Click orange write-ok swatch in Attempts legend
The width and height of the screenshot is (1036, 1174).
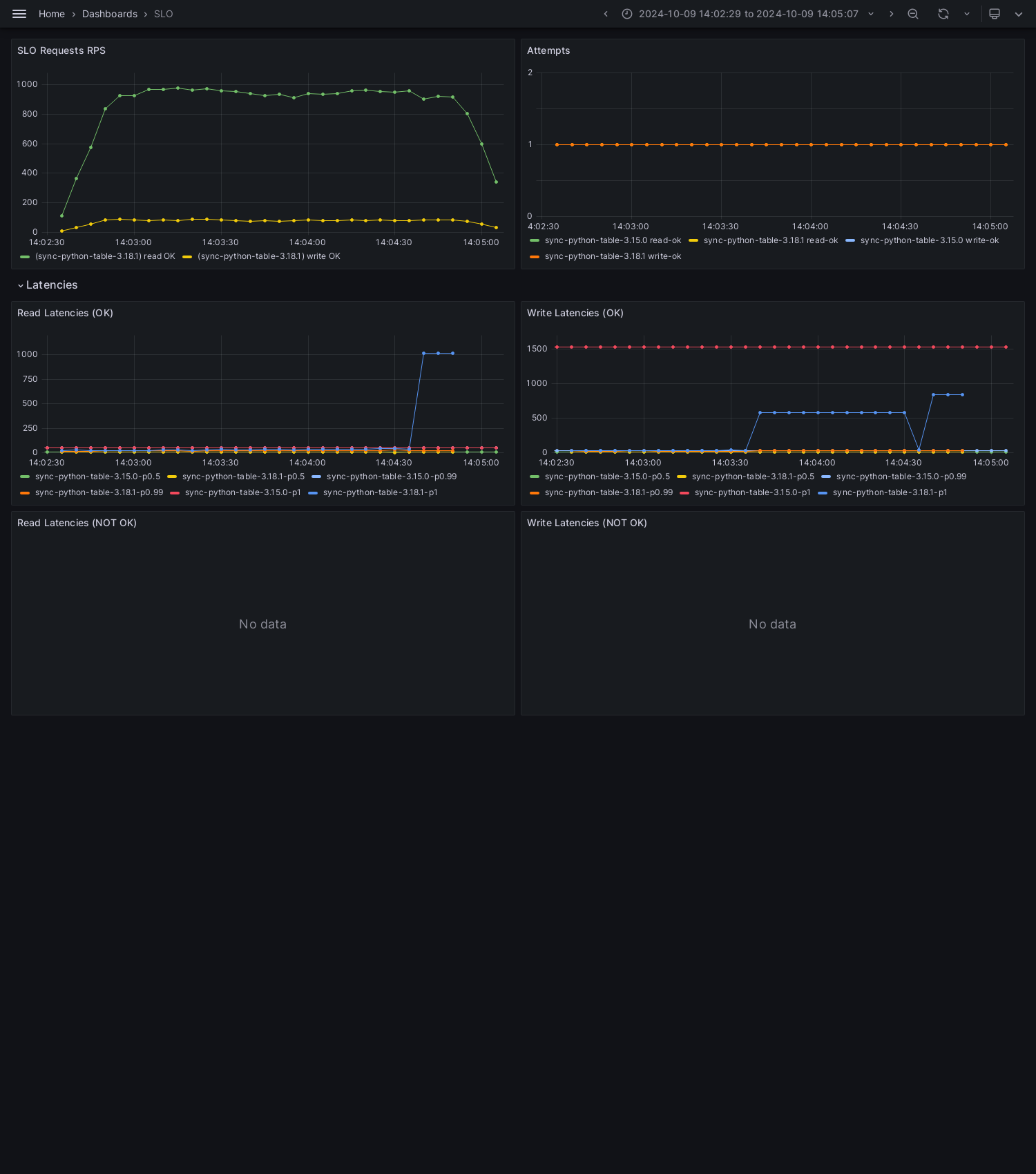point(535,257)
